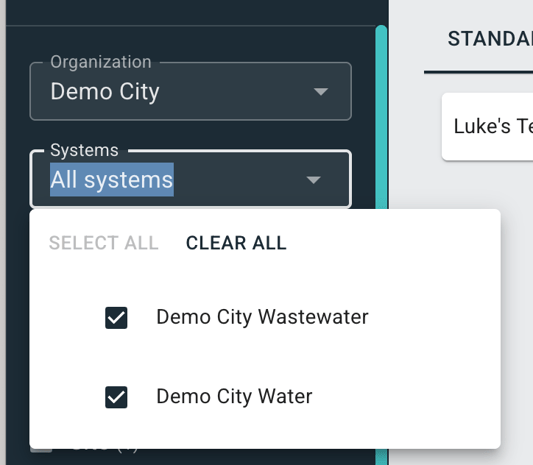Click the Demo City organization value
This screenshot has width=533, height=465.
[x=105, y=91]
